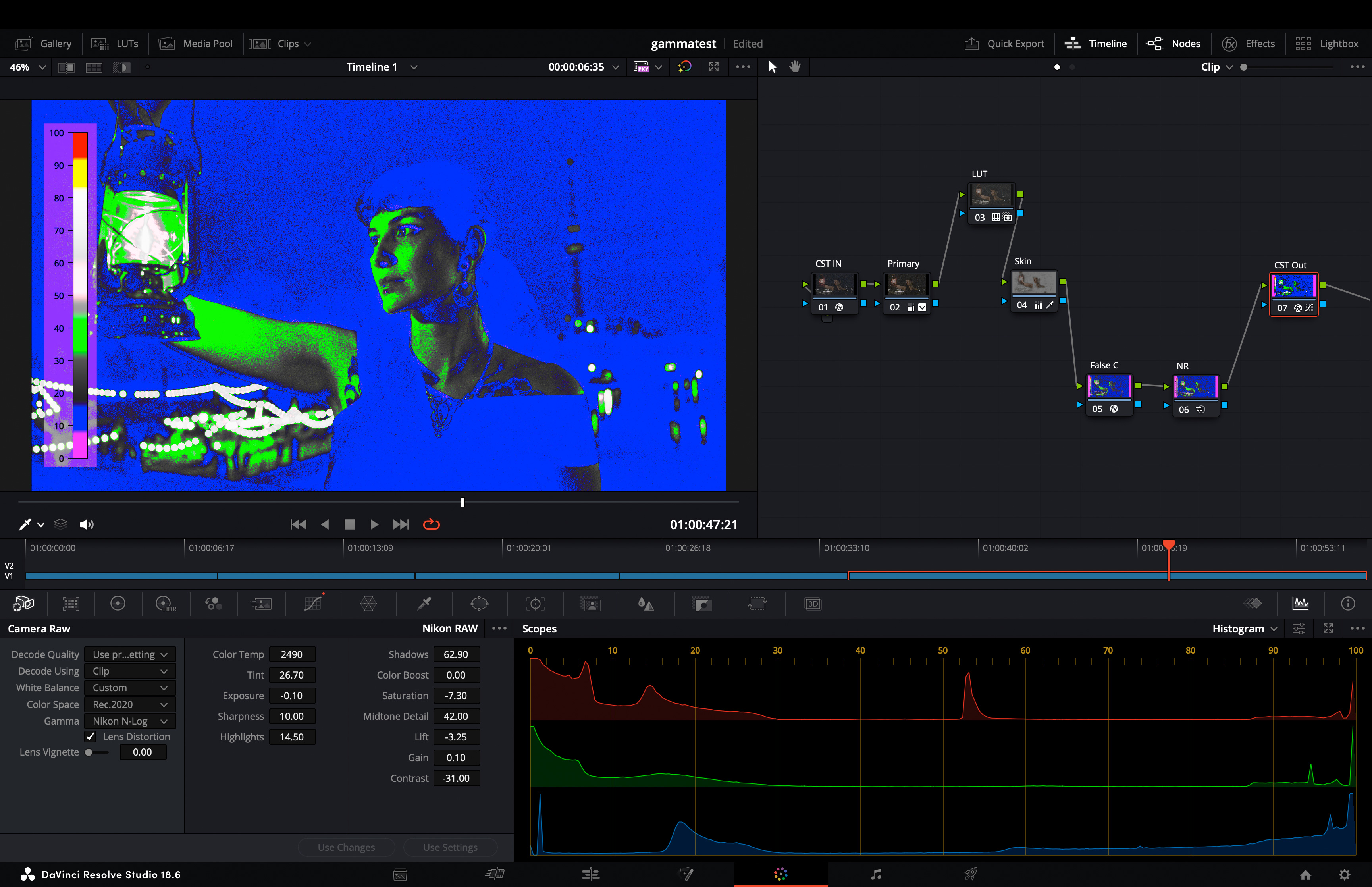
Task: Switch to the Edit page
Action: (x=590, y=874)
